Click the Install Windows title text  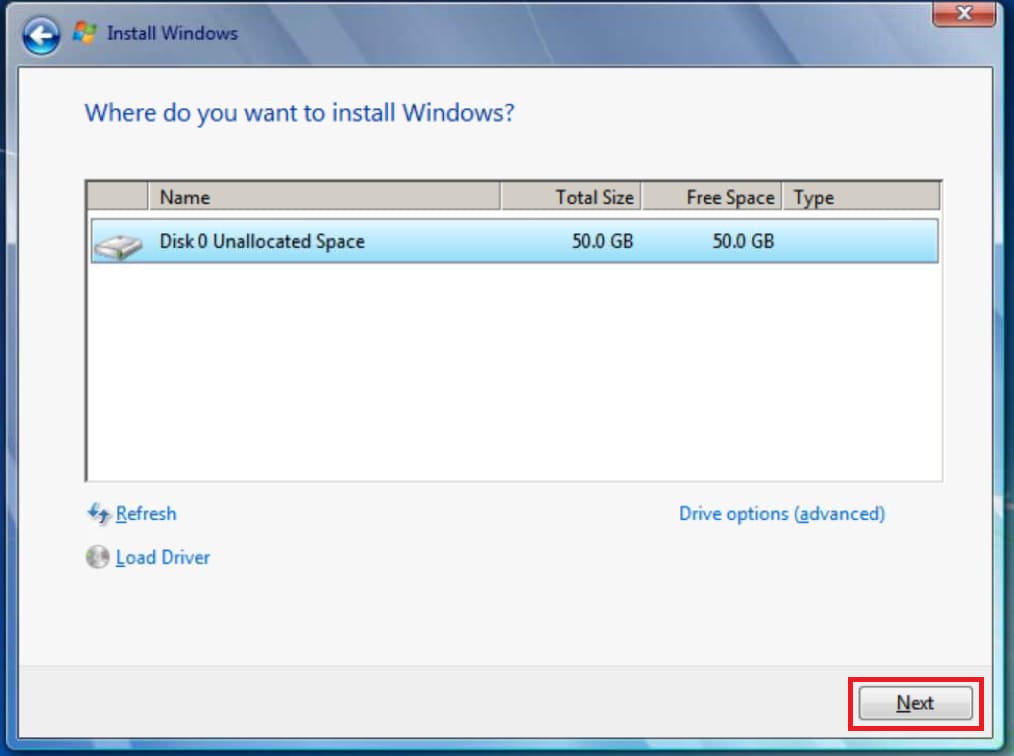[x=172, y=33]
